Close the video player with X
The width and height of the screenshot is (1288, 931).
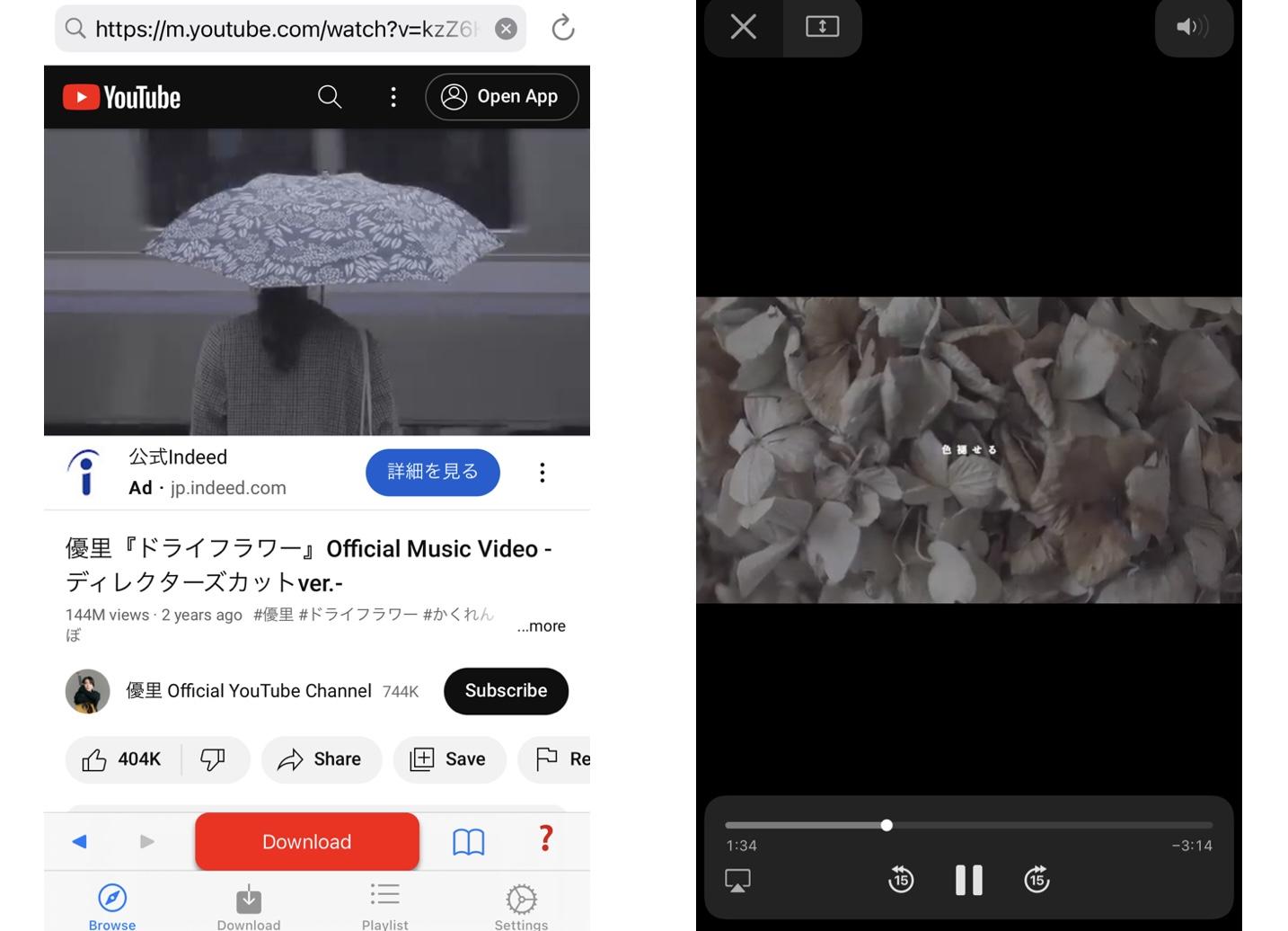[x=744, y=27]
